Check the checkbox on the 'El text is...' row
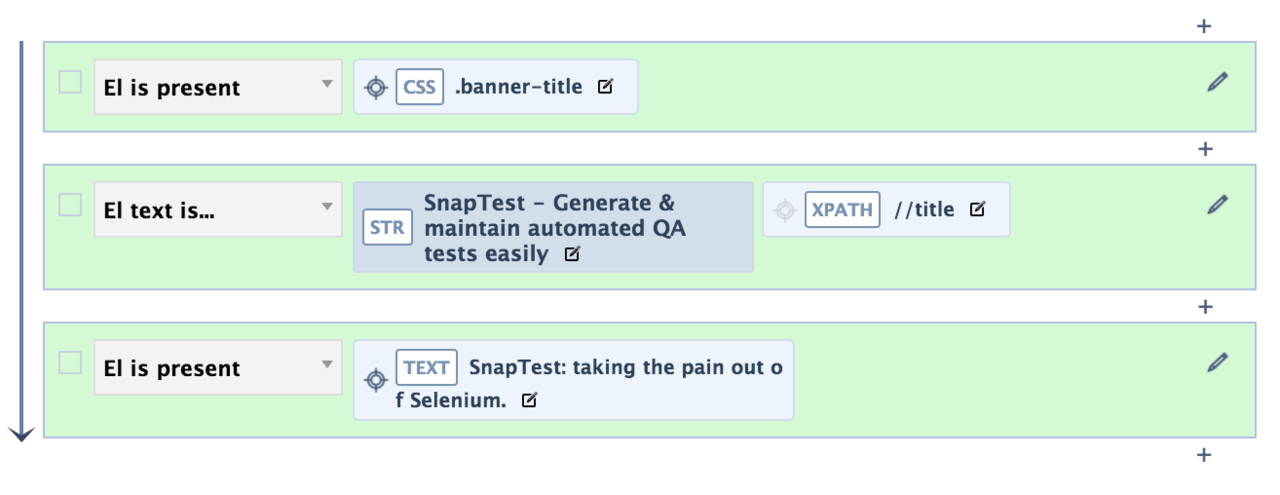The image size is (1280, 495). (x=70, y=204)
